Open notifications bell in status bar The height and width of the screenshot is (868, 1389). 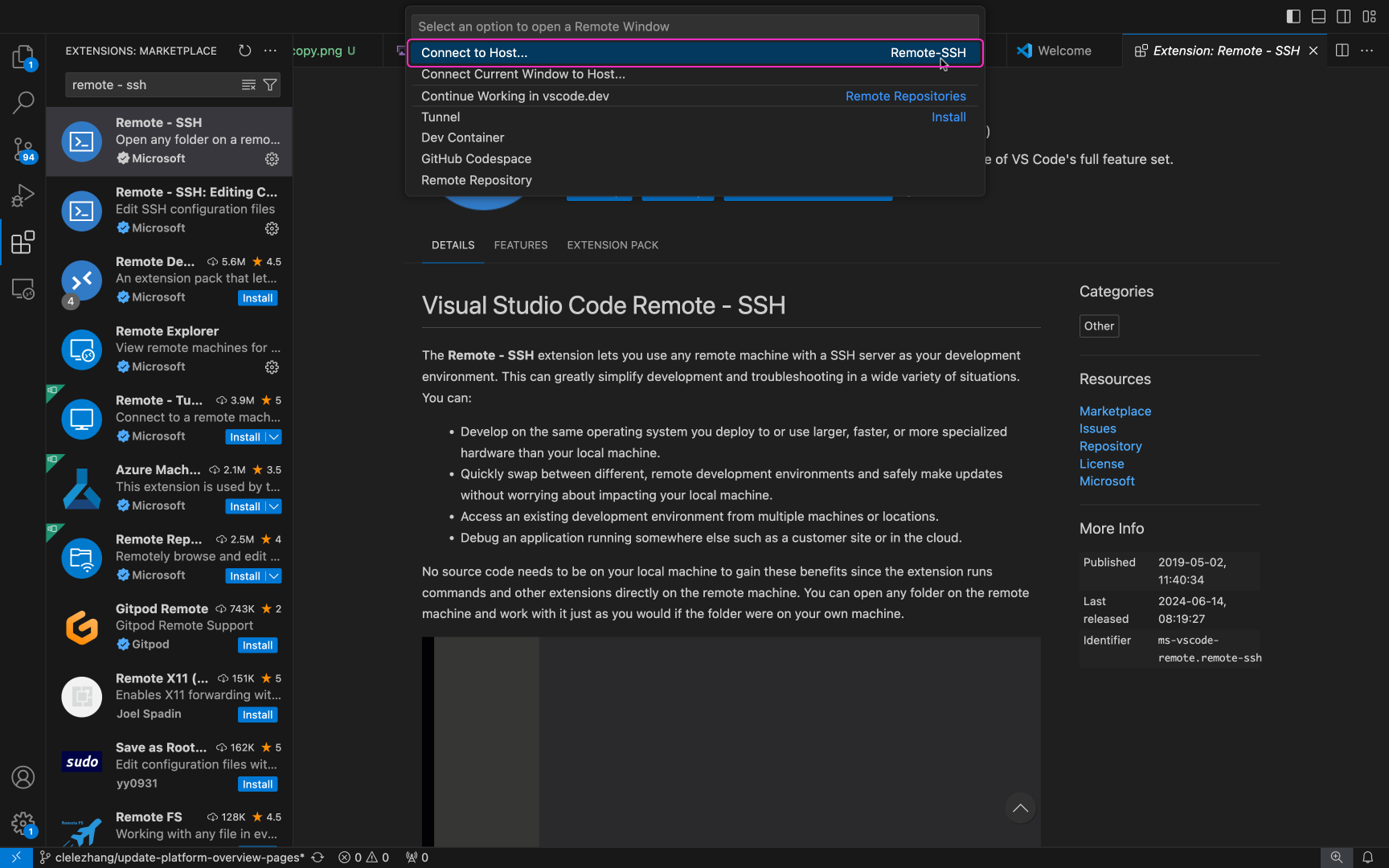click(1368, 858)
